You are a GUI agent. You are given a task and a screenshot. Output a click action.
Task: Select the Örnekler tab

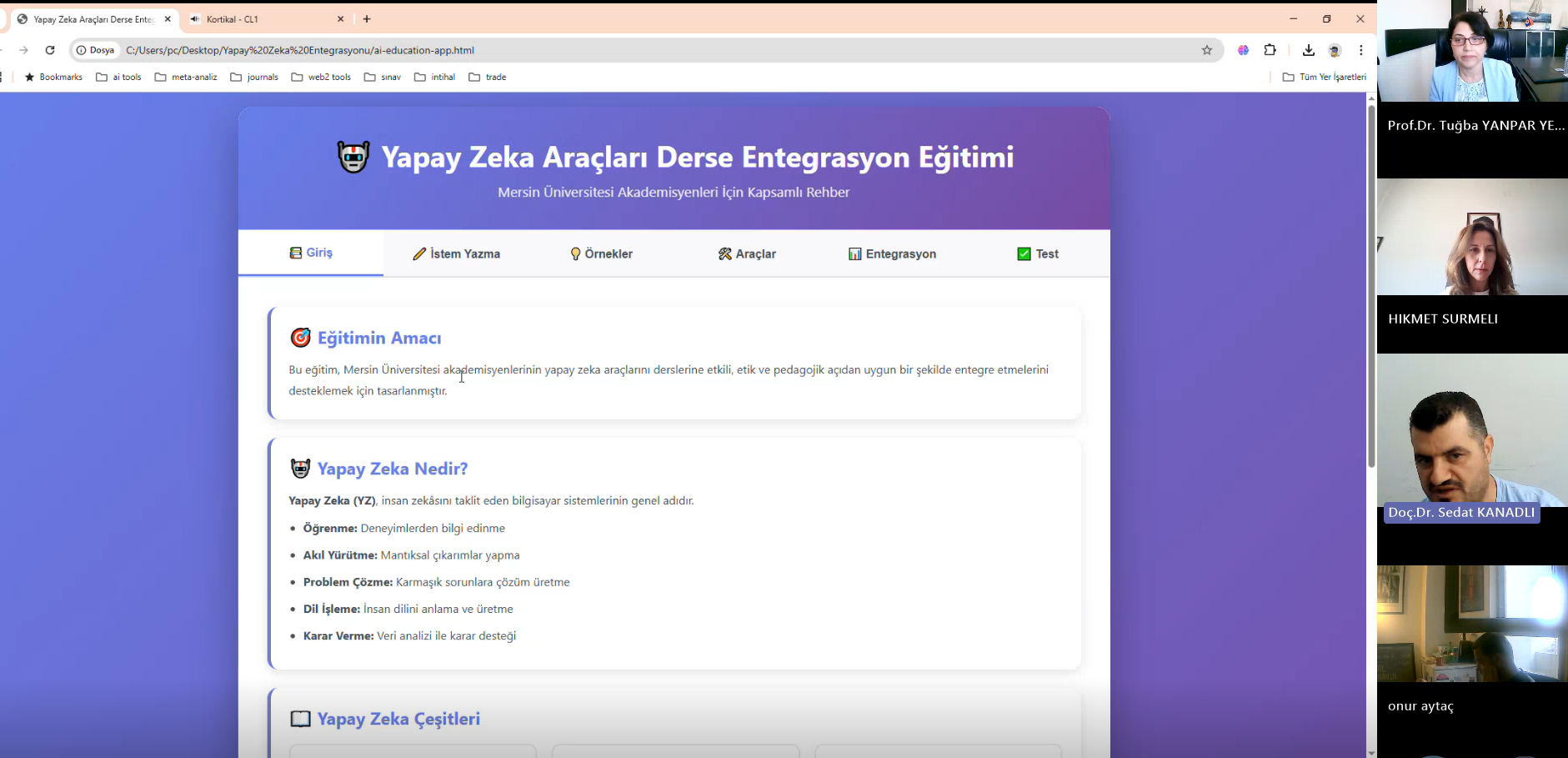click(601, 254)
